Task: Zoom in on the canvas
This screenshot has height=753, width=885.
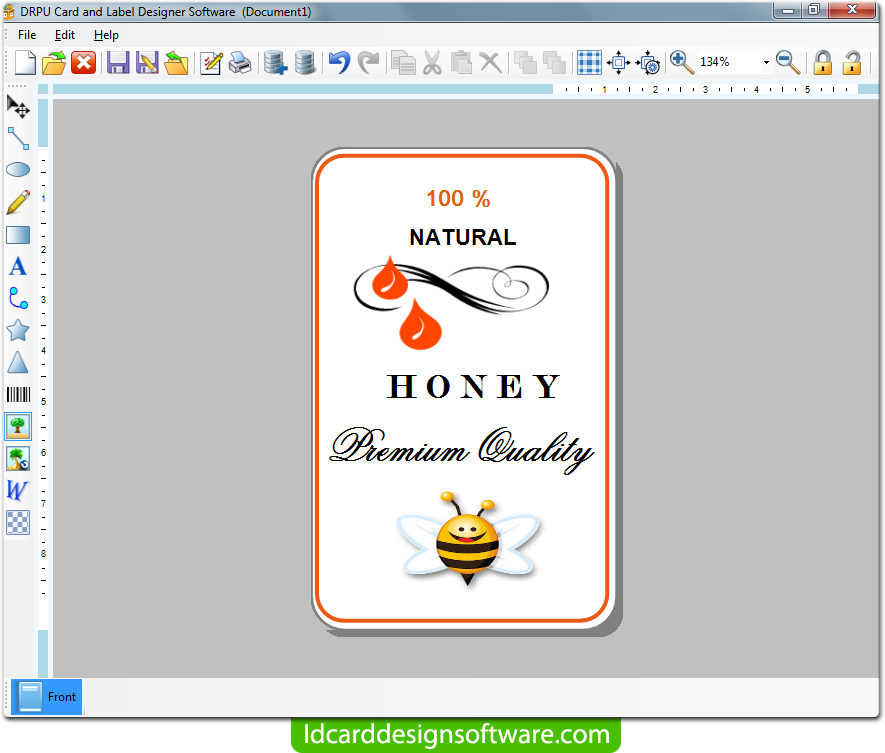Action: click(682, 63)
